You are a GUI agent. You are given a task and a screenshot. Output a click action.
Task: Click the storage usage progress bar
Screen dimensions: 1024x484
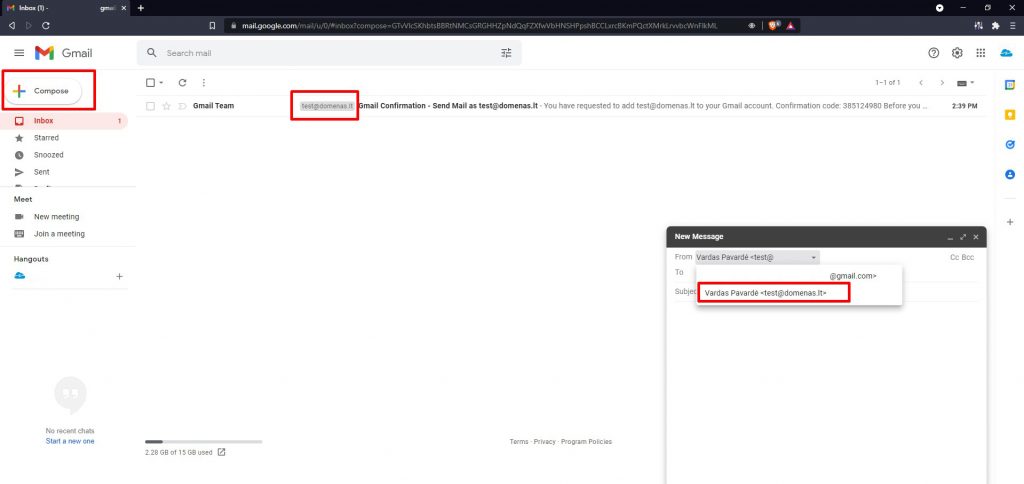(203, 442)
